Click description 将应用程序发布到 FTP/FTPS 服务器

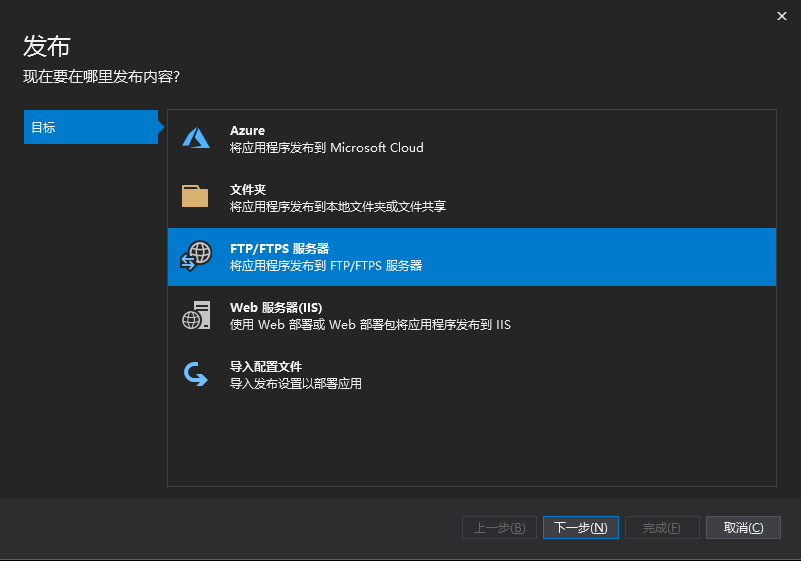pyautogui.click(x=326, y=266)
